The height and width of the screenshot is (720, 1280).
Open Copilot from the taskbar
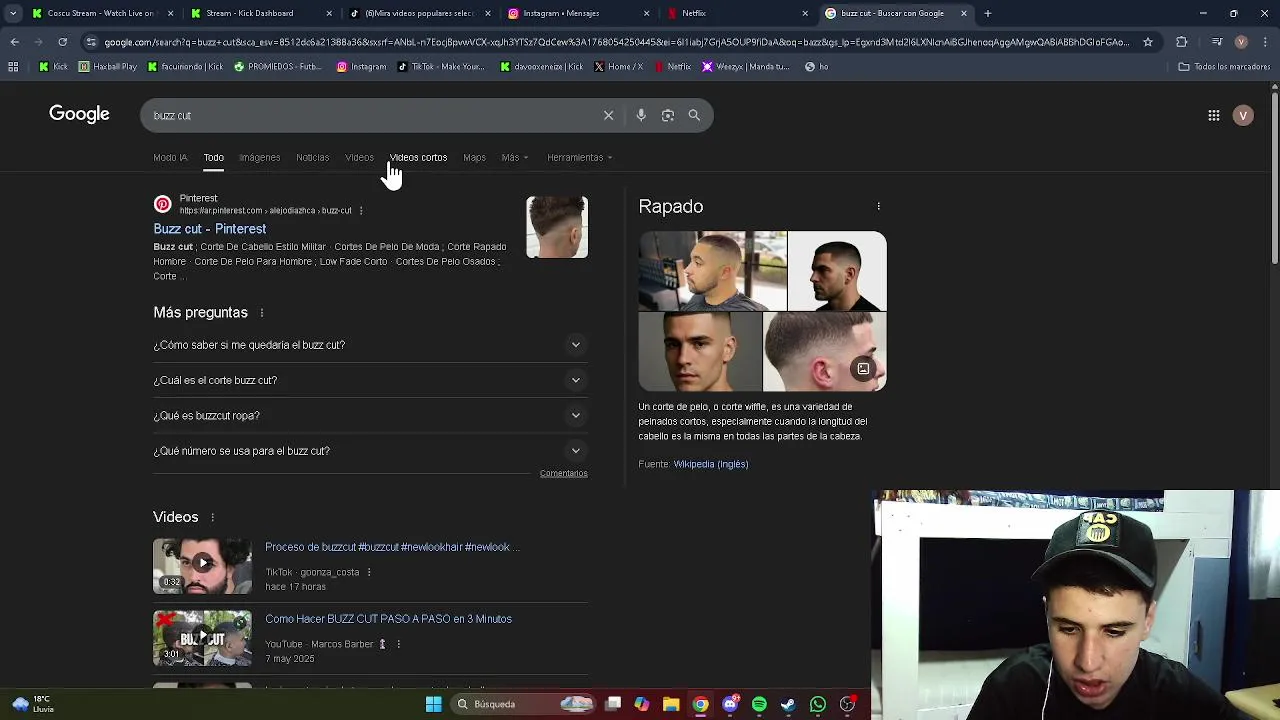pos(642,704)
